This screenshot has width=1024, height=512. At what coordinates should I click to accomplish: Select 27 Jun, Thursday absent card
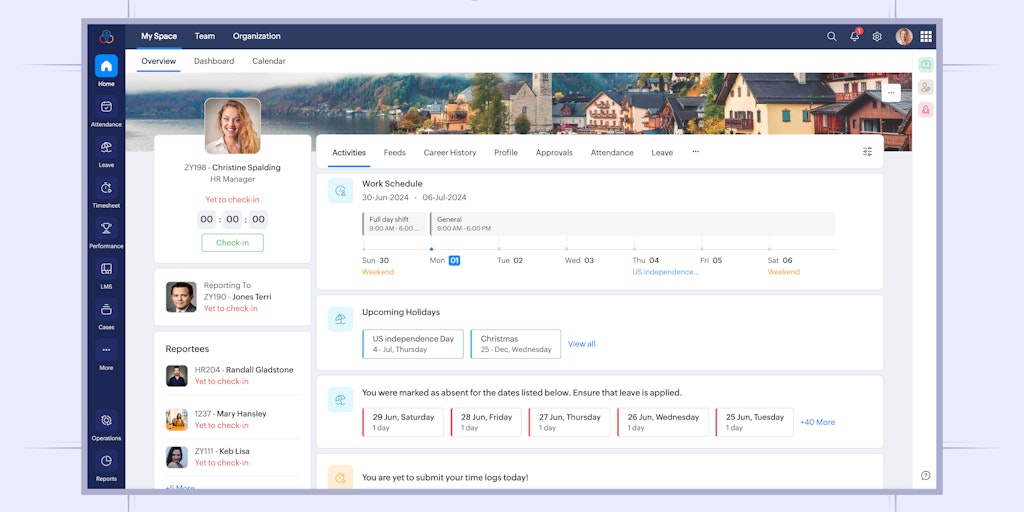[x=569, y=423]
